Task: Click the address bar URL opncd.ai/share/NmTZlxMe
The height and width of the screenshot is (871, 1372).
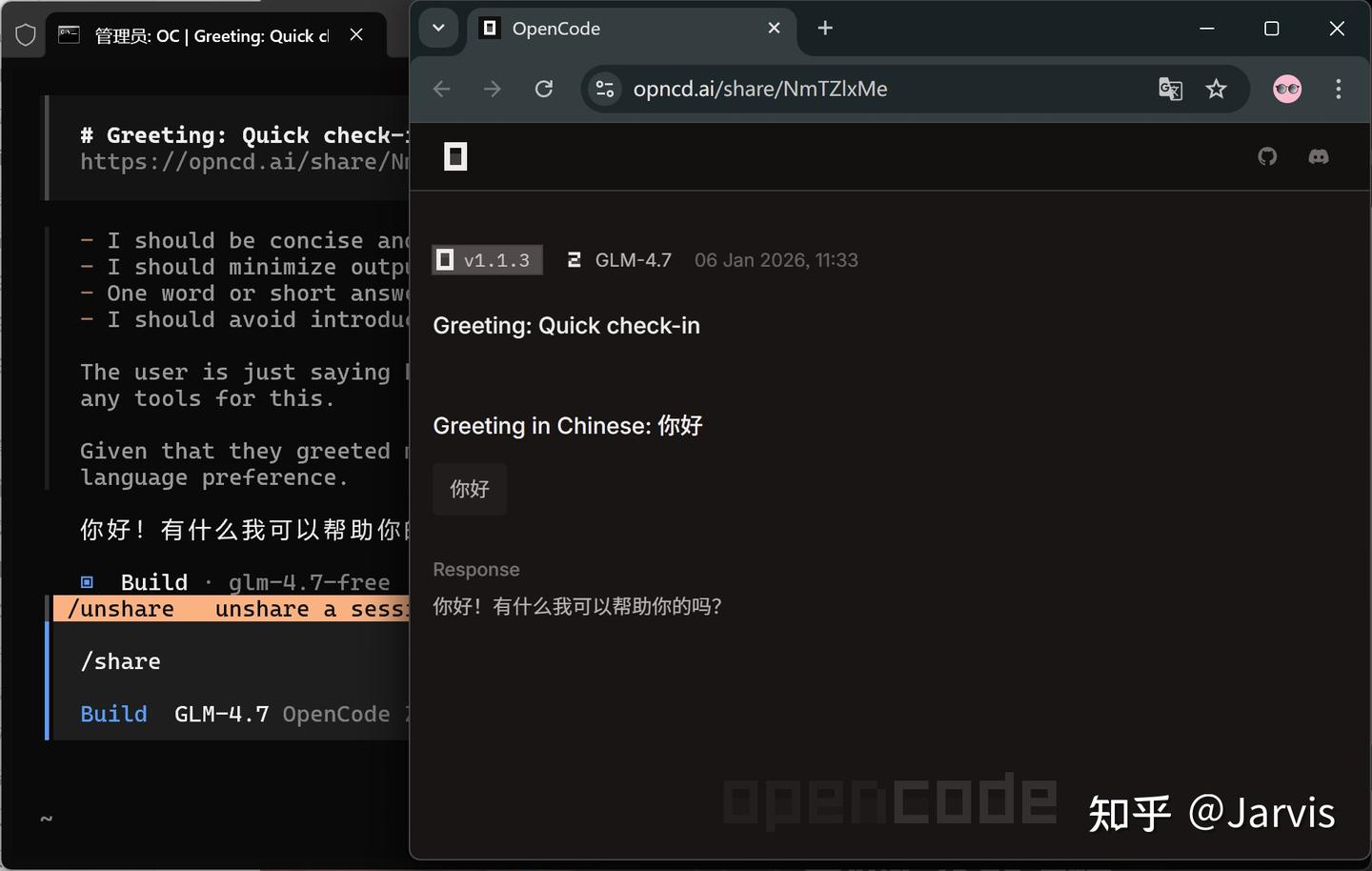Action: (760, 89)
